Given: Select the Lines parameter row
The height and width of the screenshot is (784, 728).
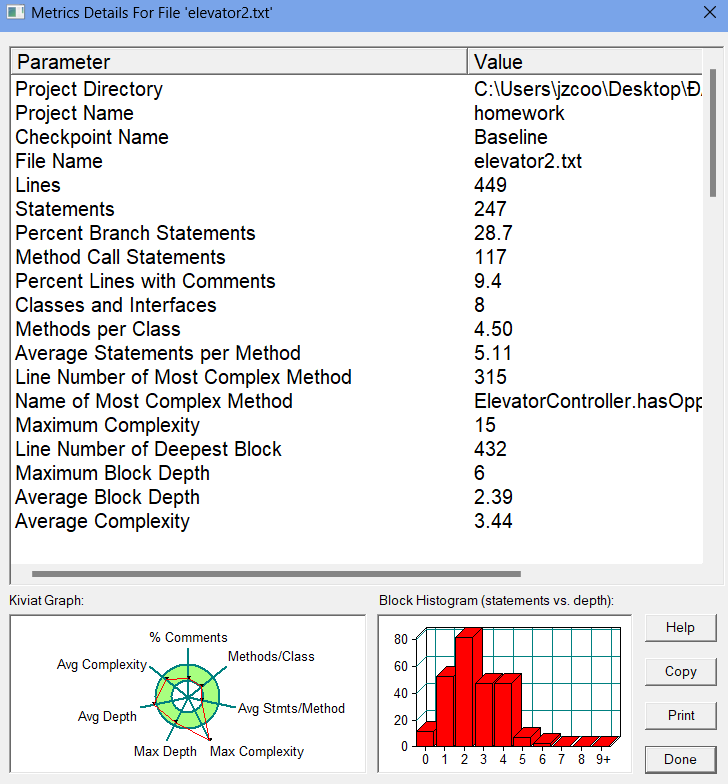Looking at the screenshot, I should [x=357, y=185].
